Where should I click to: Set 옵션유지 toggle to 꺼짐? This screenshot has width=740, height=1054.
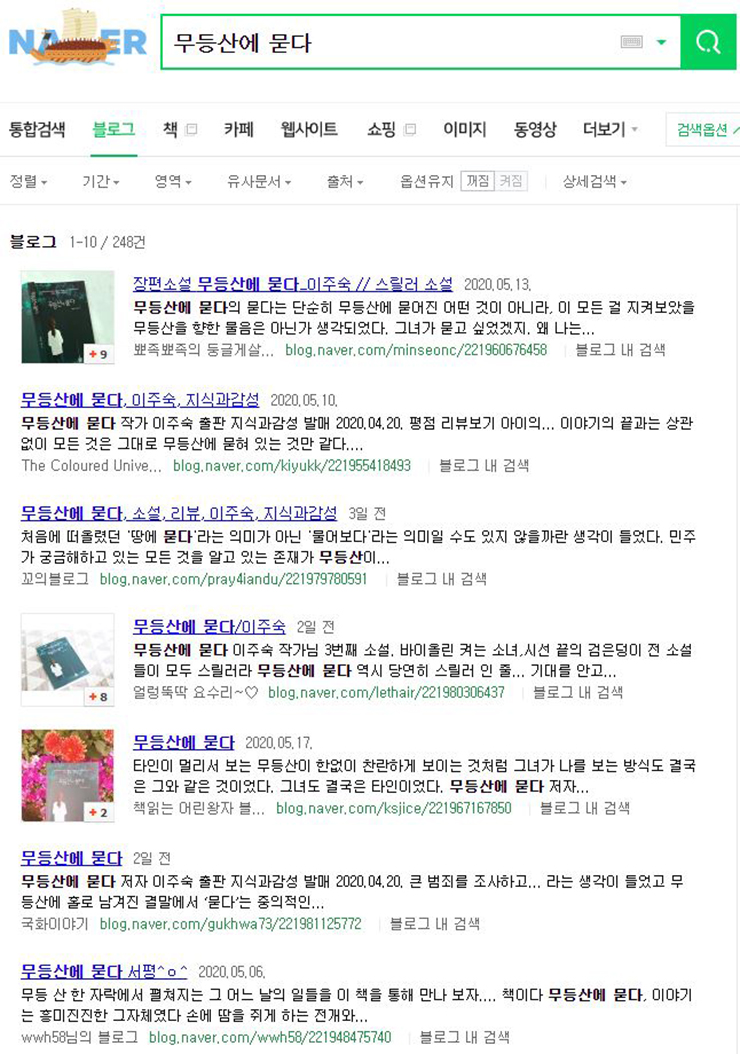pyautogui.click(x=478, y=181)
